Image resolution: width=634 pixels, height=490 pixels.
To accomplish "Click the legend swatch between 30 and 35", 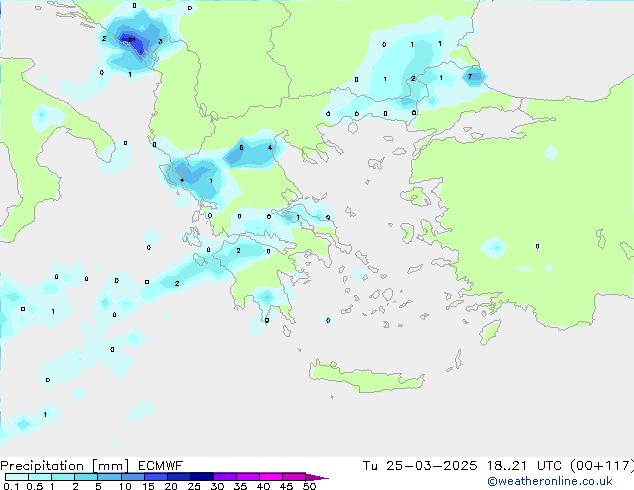I will 225,477.
